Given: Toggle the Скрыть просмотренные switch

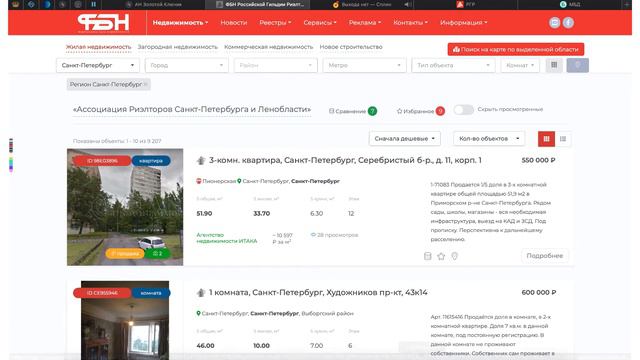Looking at the screenshot, I should tap(464, 109).
